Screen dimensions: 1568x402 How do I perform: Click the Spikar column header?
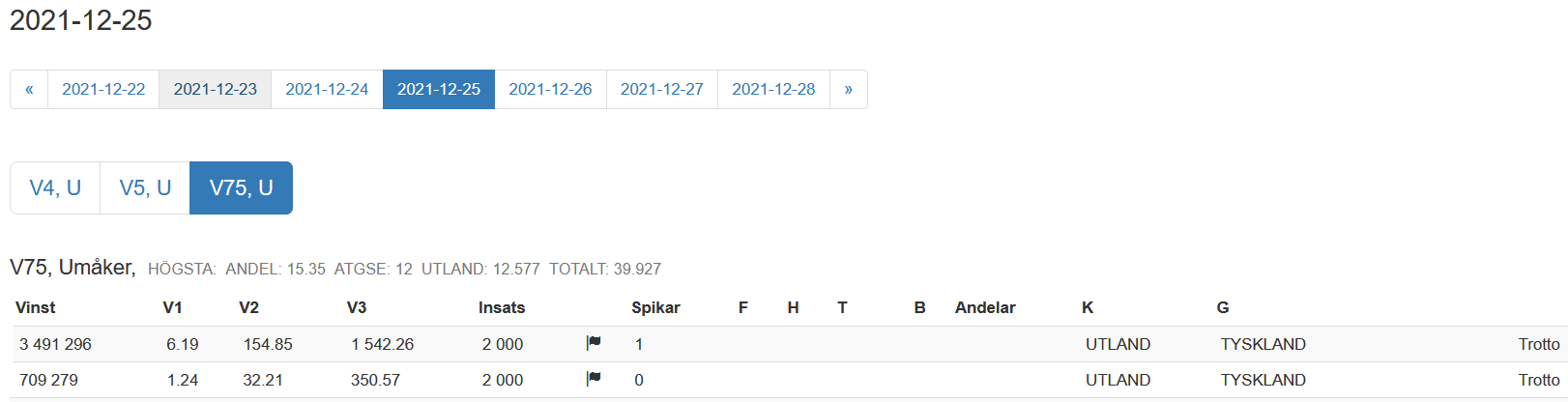pos(655,307)
